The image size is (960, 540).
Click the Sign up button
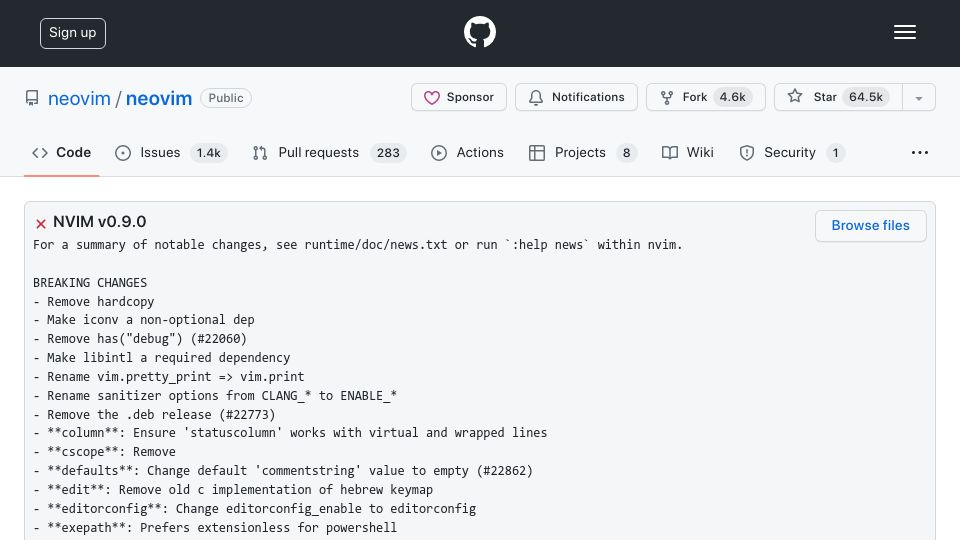[72, 33]
